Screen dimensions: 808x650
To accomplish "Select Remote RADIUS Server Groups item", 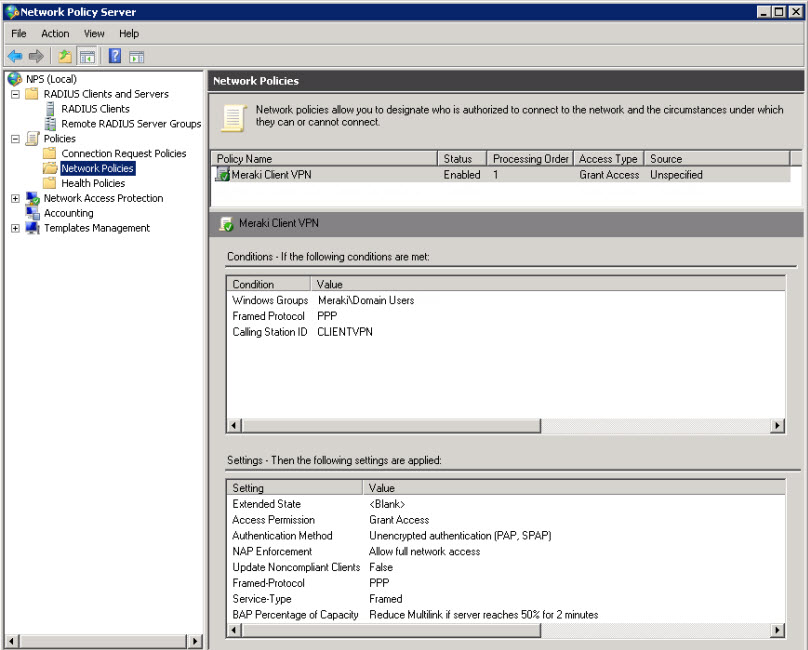I will pyautogui.click(x=131, y=124).
